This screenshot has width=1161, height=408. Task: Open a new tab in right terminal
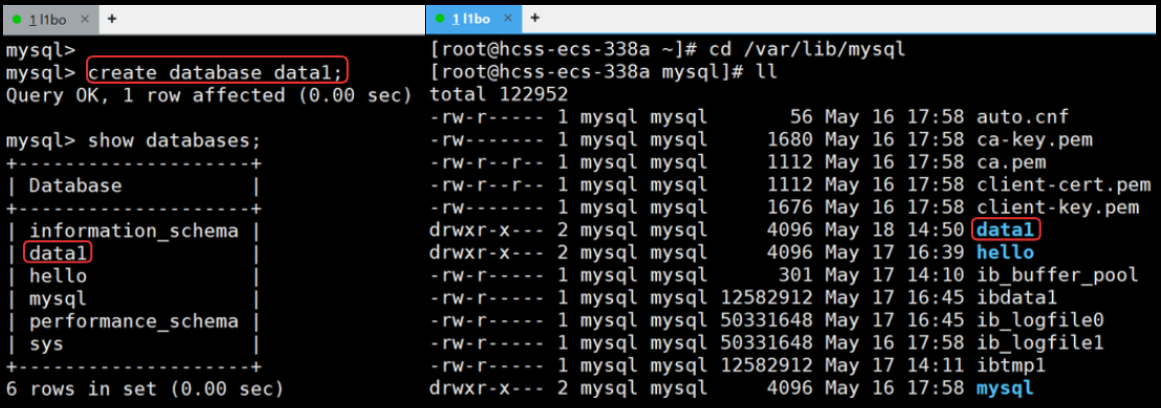coord(535,18)
